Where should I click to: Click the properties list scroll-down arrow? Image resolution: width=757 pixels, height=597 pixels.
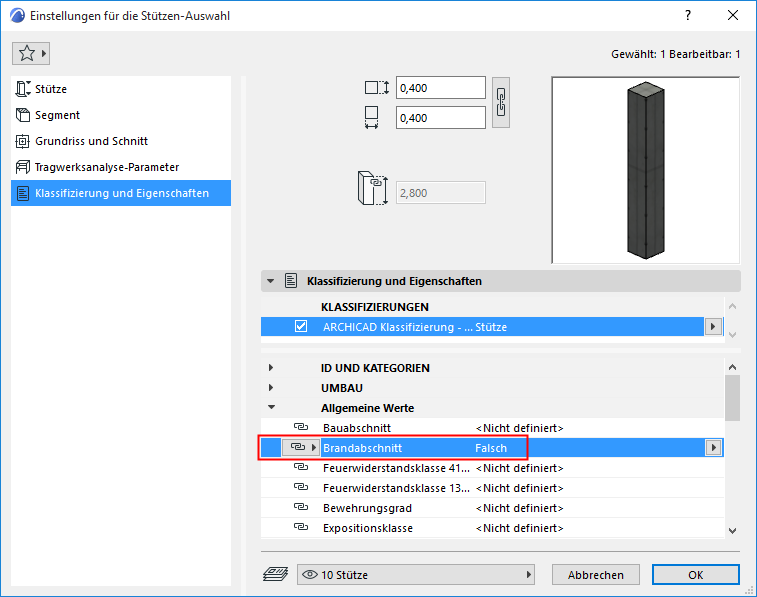732,530
